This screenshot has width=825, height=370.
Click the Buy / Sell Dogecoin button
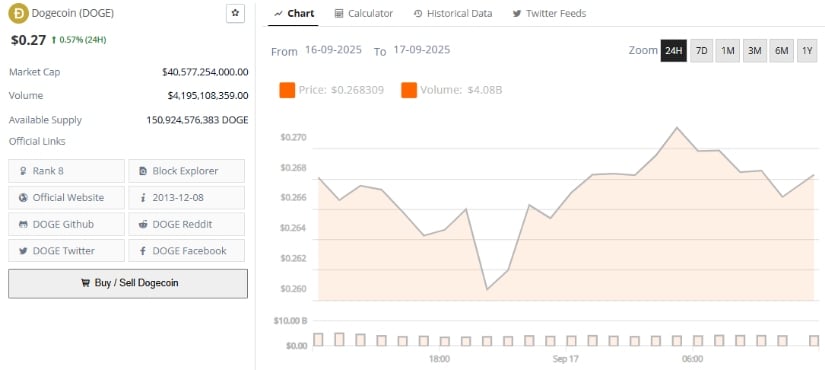tap(128, 284)
